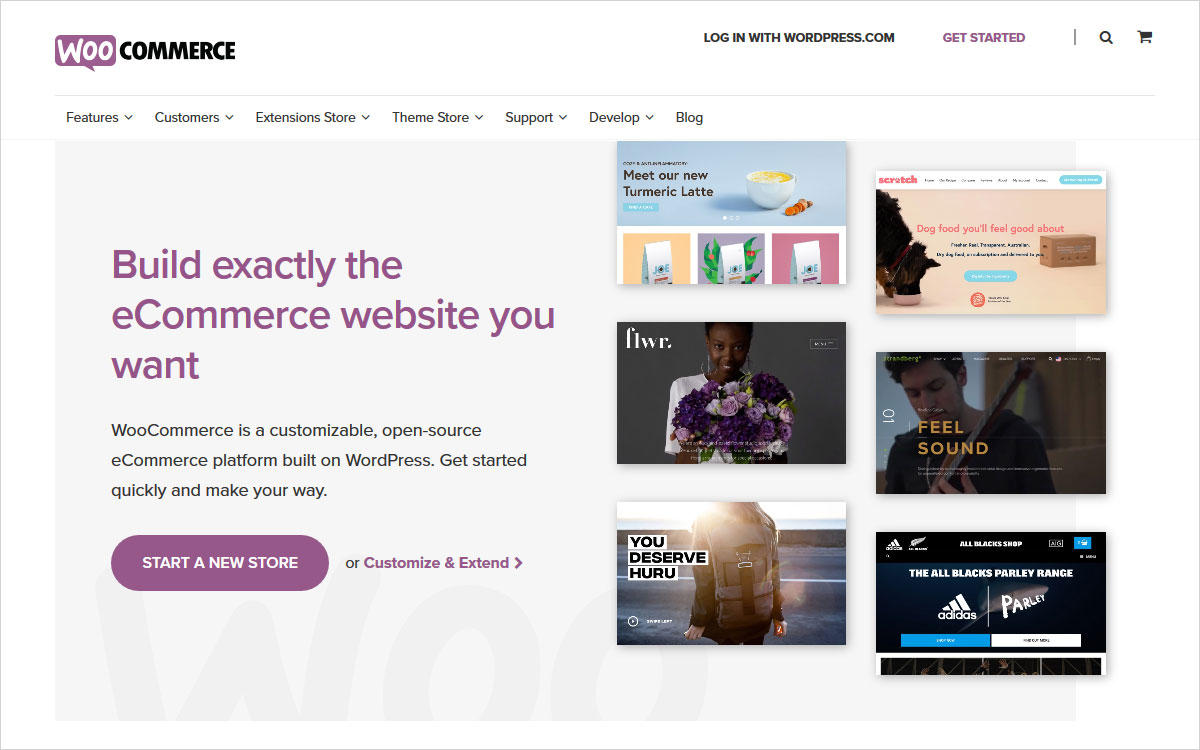
Task: Open the Extensions Store dropdown
Action: [312, 117]
